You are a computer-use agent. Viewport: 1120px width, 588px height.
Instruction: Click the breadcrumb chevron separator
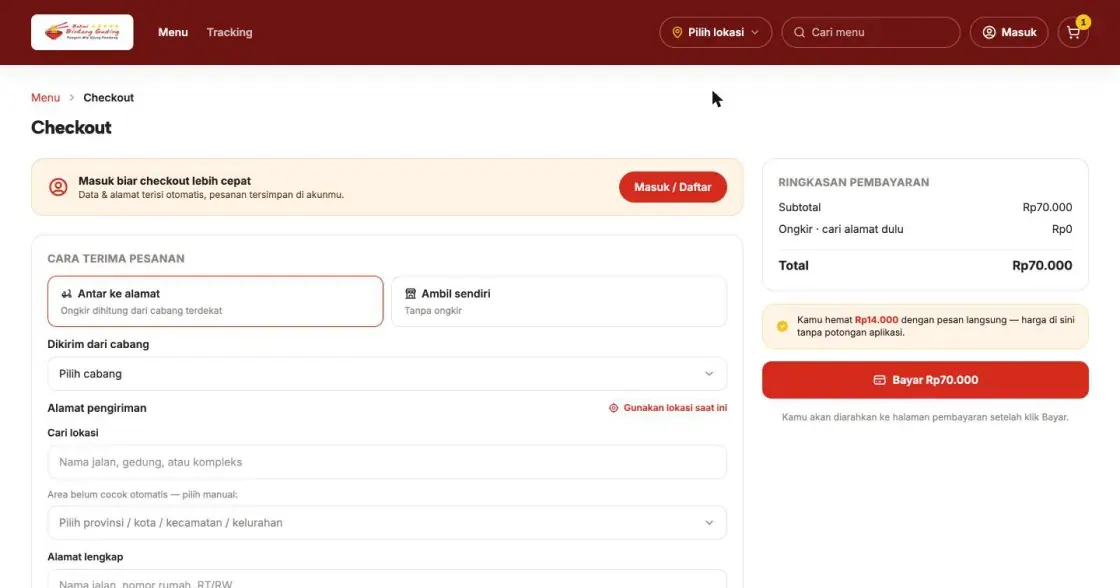[x=71, y=98]
